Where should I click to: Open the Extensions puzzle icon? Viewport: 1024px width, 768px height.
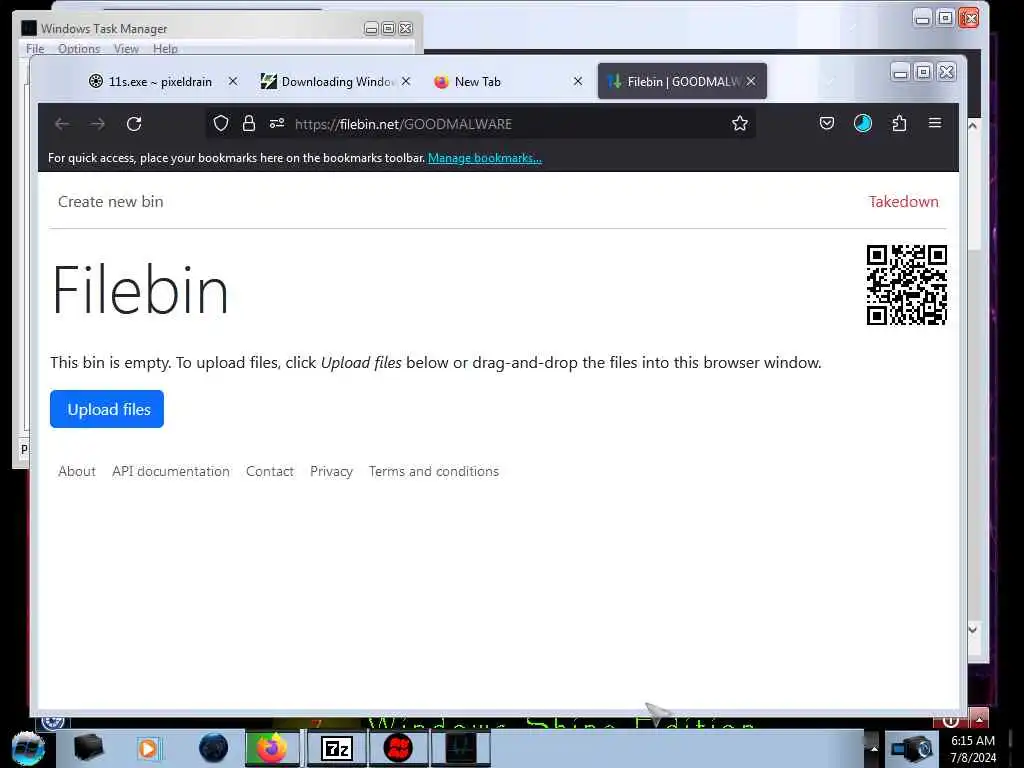(899, 123)
